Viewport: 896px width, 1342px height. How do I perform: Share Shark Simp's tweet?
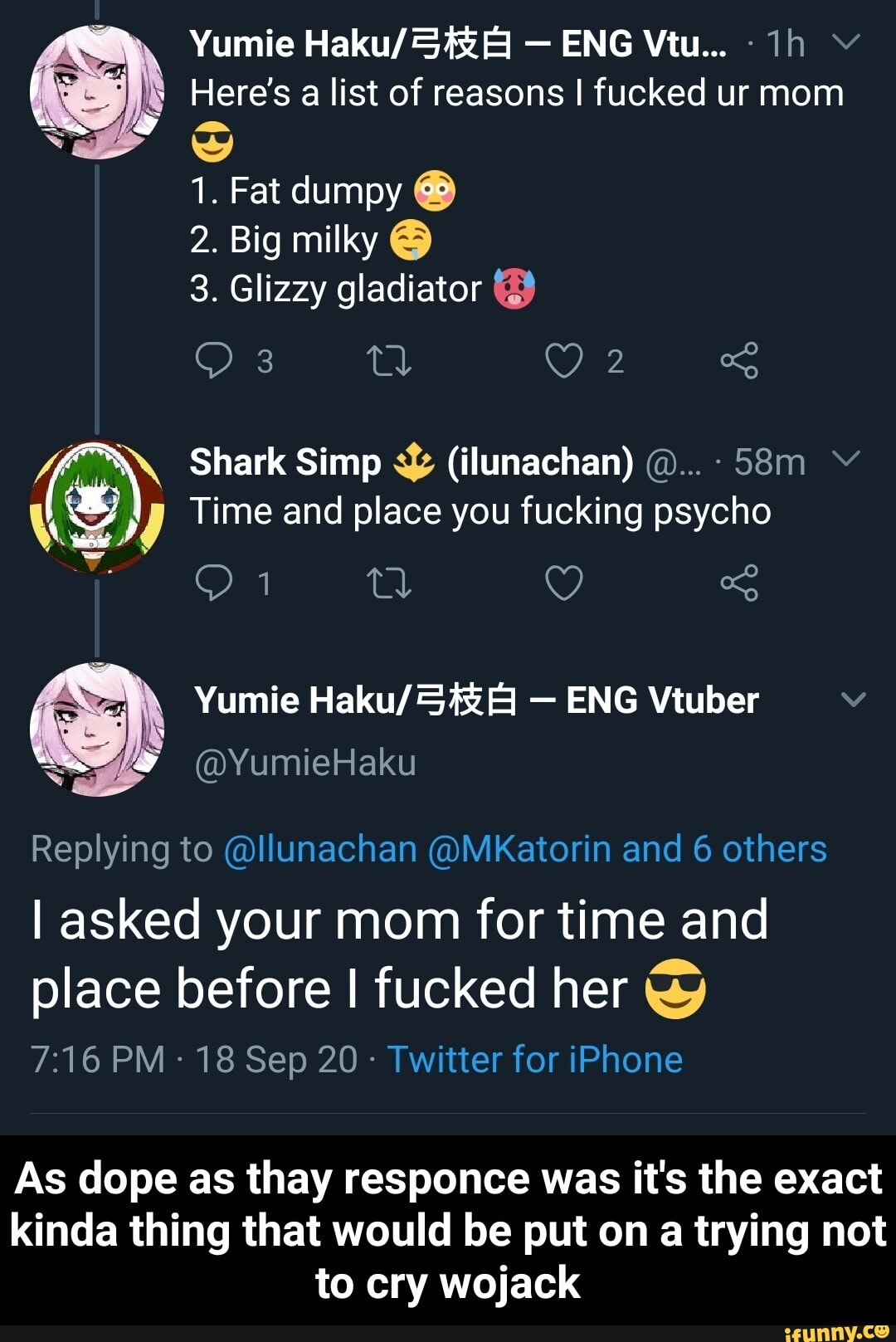(x=739, y=583)
